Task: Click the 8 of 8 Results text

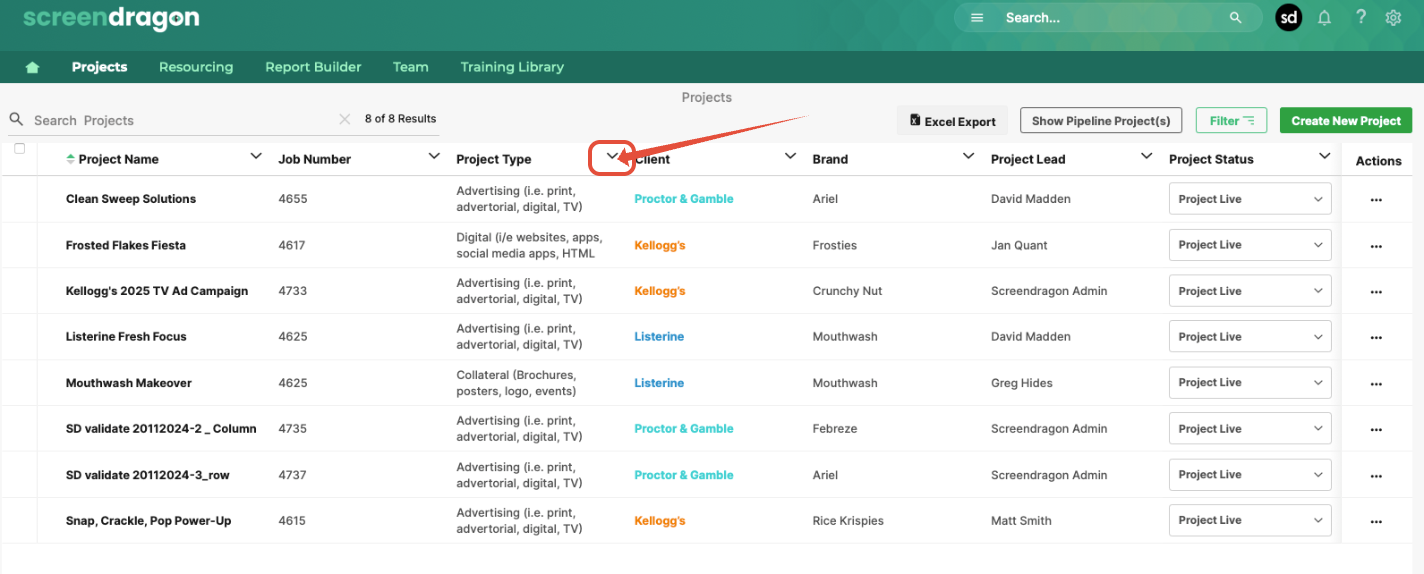Action: pos(400,119)
